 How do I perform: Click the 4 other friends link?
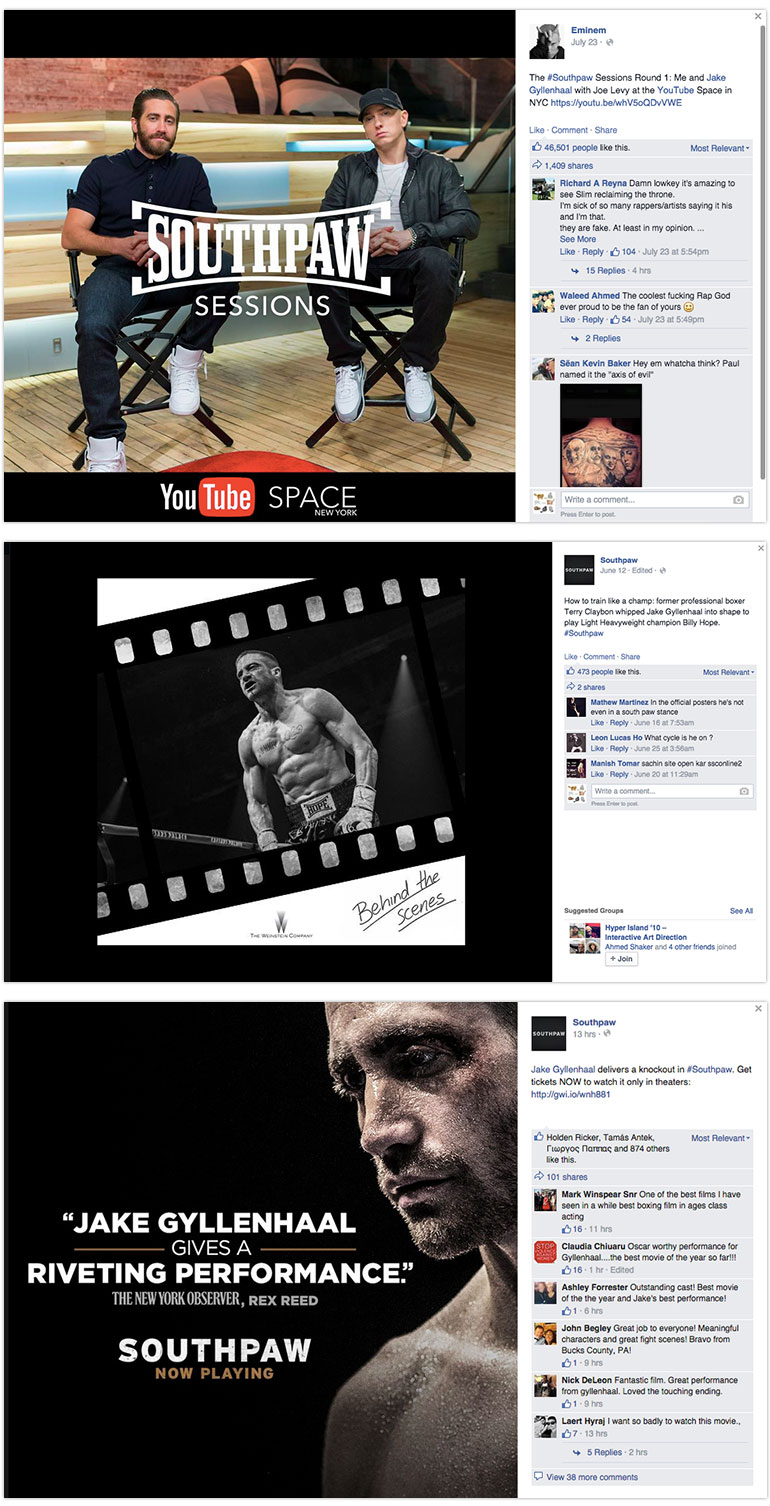point(694,946)
